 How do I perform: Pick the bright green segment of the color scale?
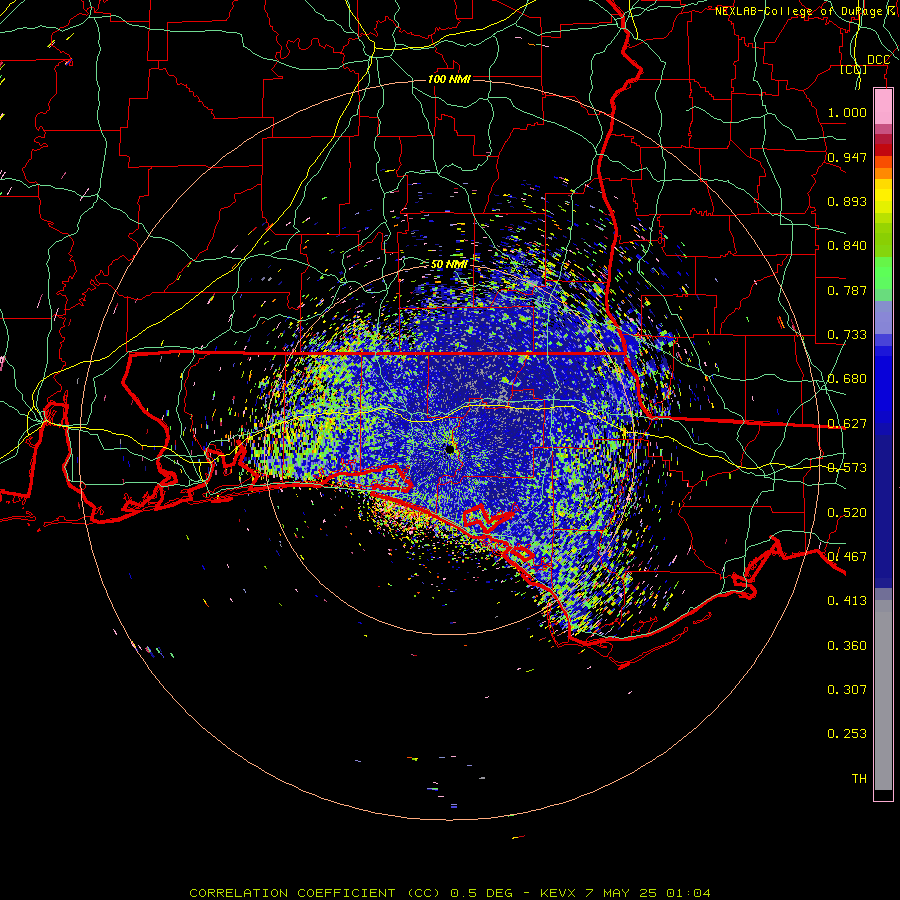pyautogui.click(x=883, y=273)
